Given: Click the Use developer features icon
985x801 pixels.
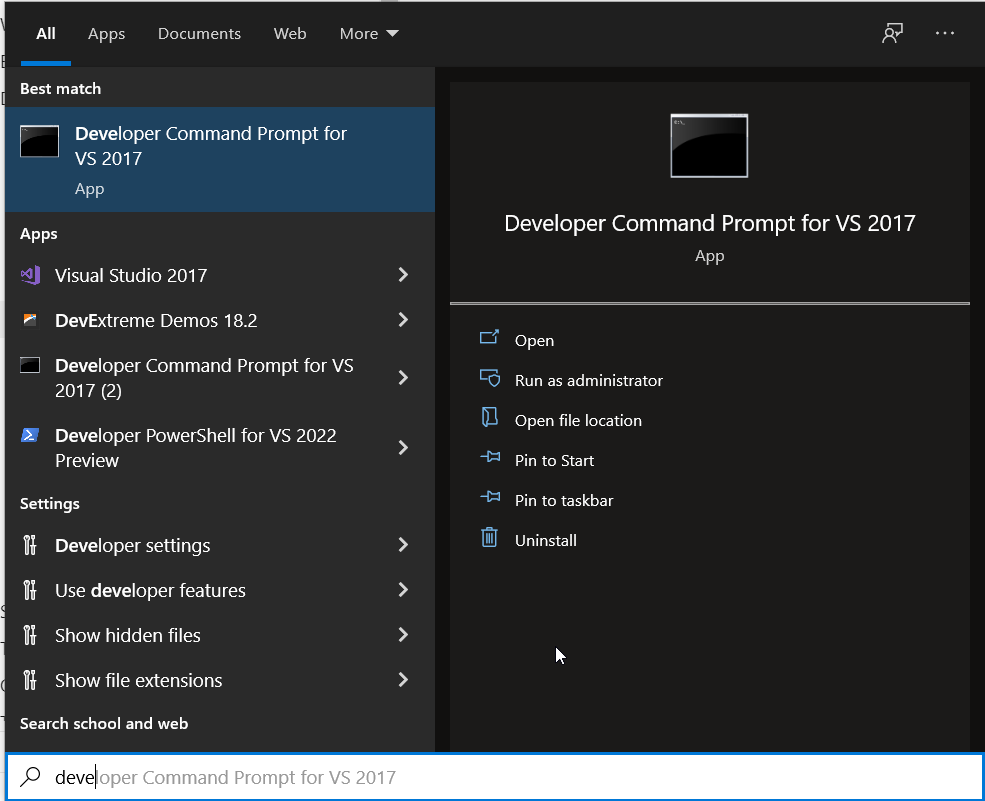Looking at the screenshot, I should (x=30, y=590).
